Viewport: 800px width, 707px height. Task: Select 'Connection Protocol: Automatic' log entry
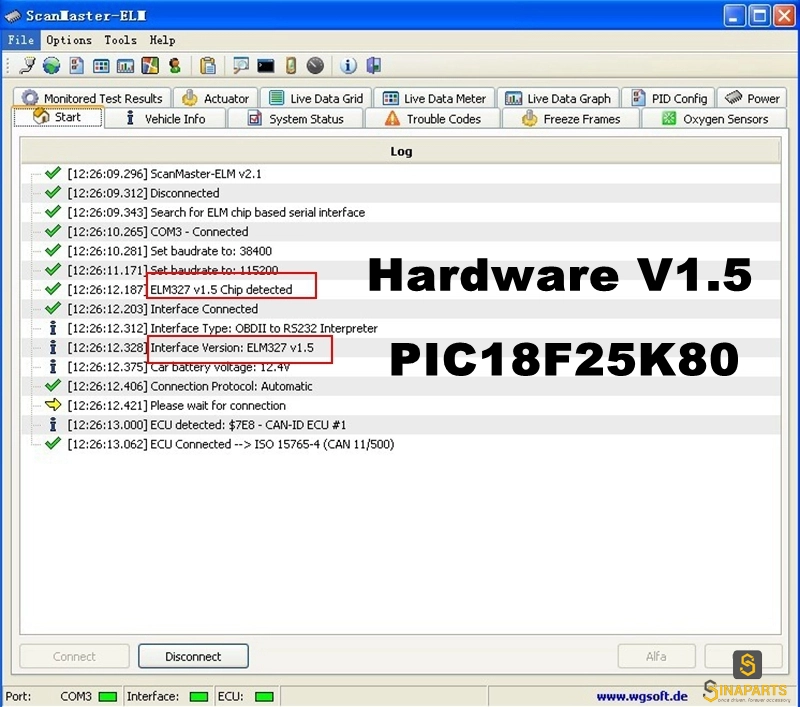point(401,387)
